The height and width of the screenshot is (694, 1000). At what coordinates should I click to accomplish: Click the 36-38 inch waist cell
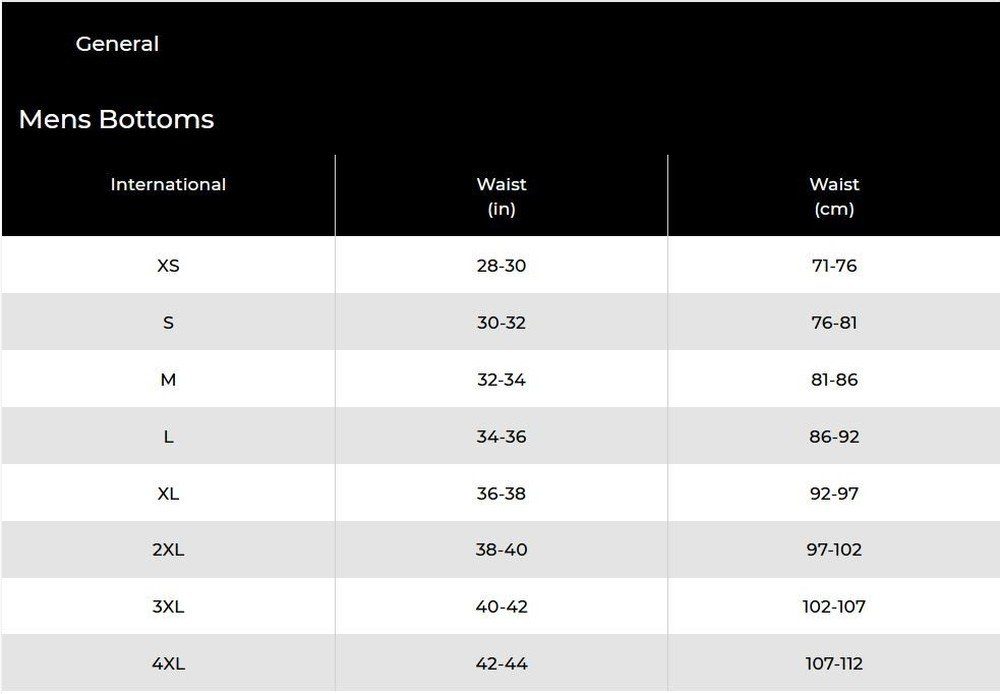[x=501, y=494]
